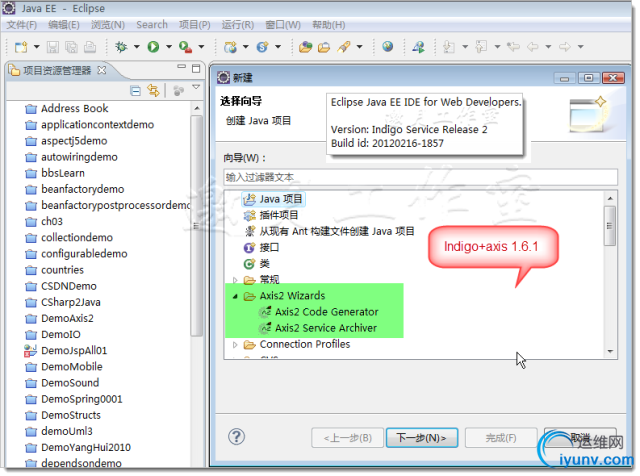This screenshot has height=476, width=640.
Task: Click the Run External Tools icon
Action: tap(185, 47)
